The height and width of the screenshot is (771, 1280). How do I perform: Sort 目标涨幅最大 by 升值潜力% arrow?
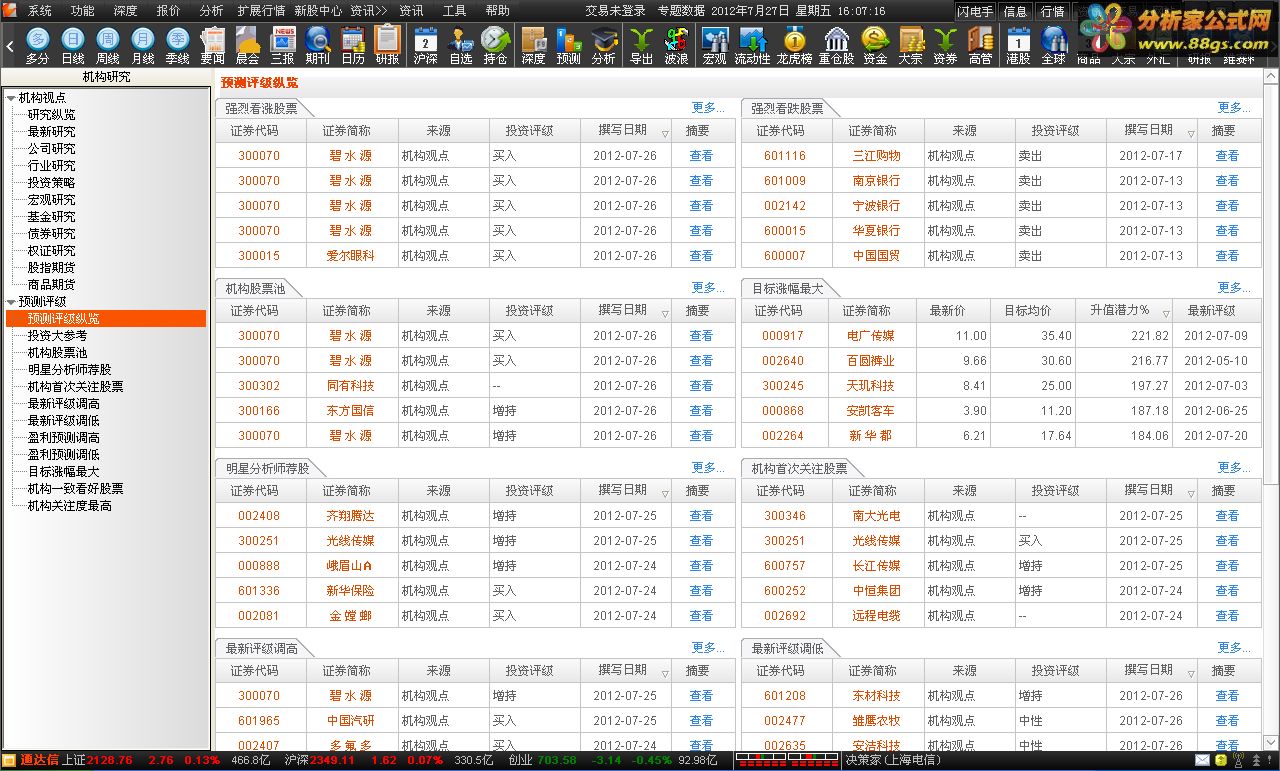point(1165,314)
